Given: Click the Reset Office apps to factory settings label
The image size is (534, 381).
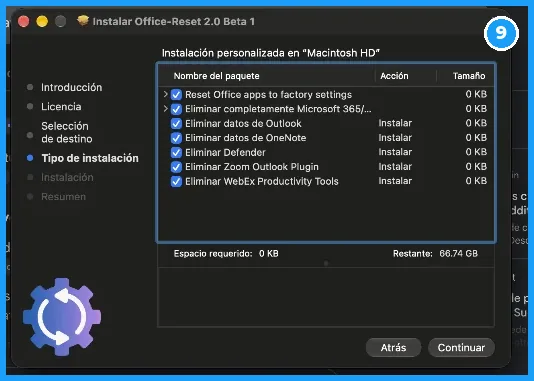Looking at the screenshot, I should coord(268,94).
